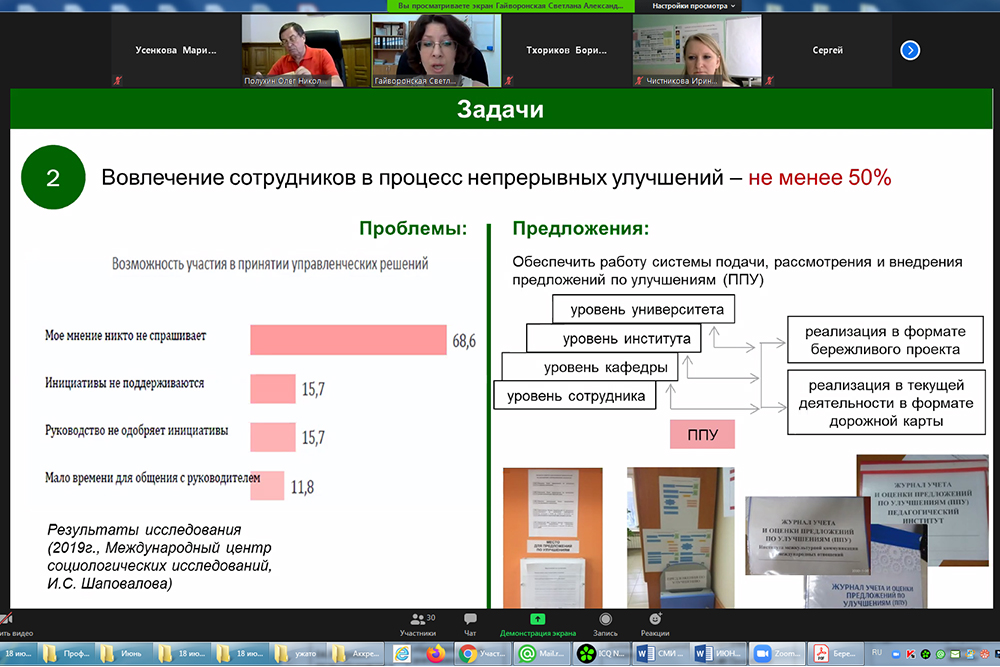Toggle the video camera on

(8, 624)
